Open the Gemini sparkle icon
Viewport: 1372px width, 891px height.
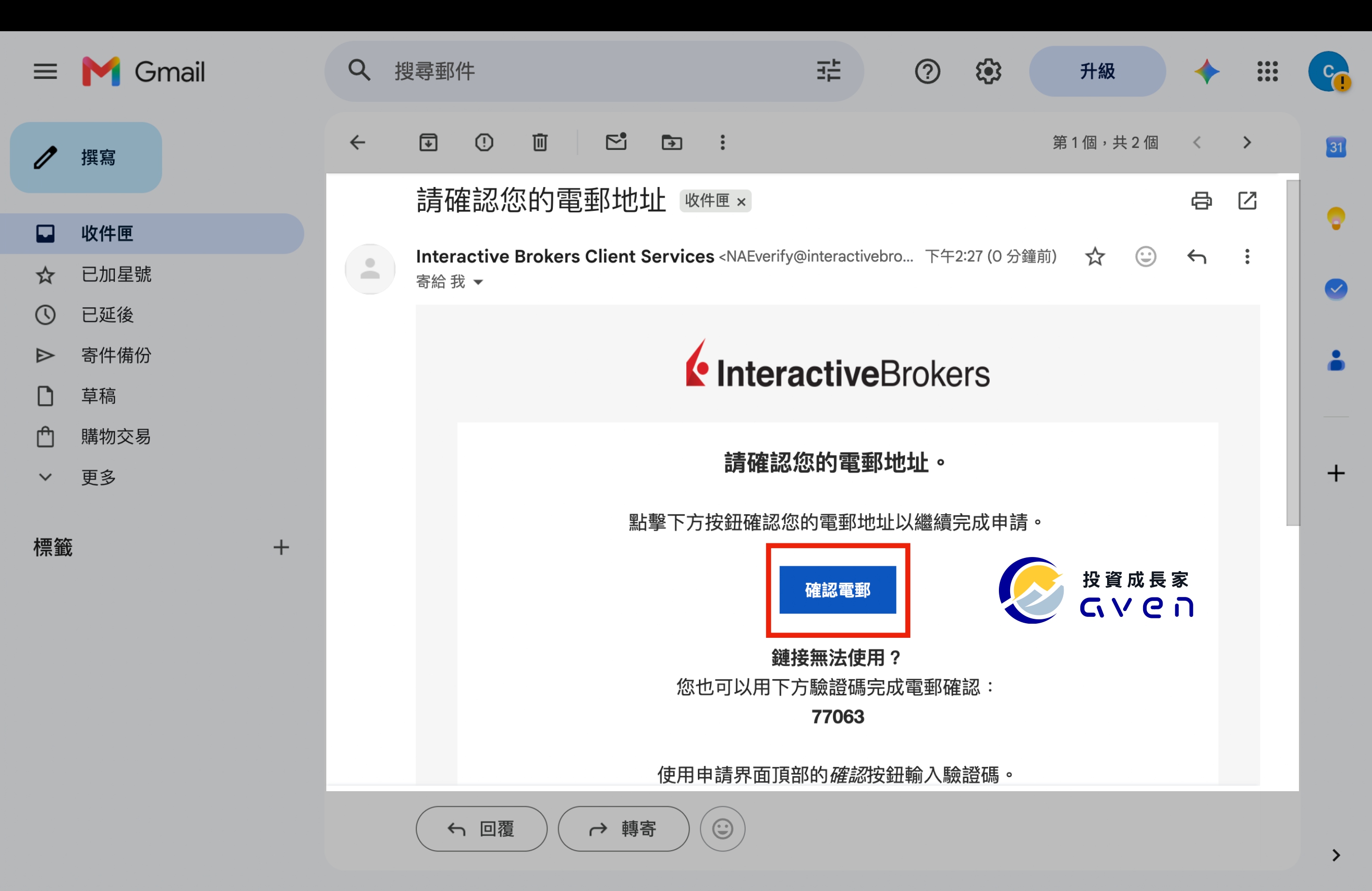coord(1206,72)
